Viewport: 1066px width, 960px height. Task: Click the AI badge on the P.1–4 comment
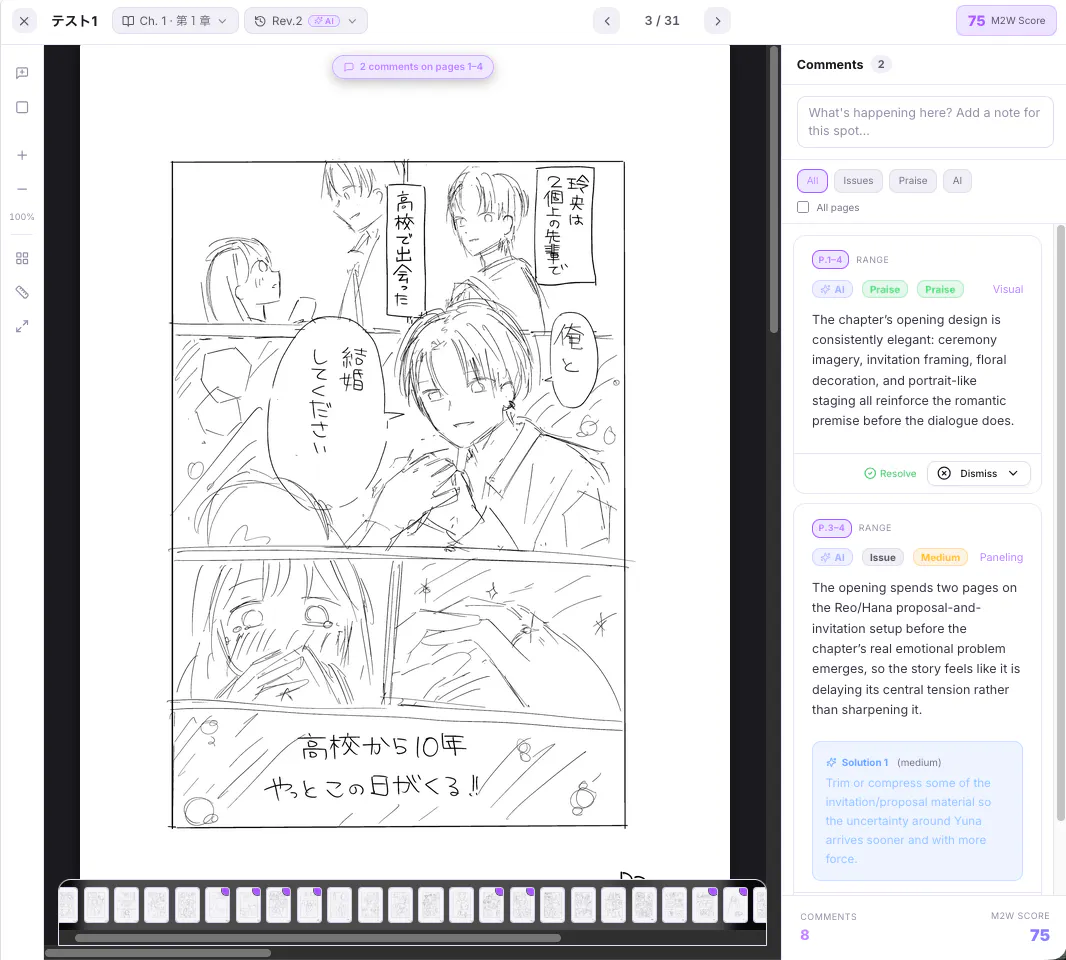pos(832,290)
